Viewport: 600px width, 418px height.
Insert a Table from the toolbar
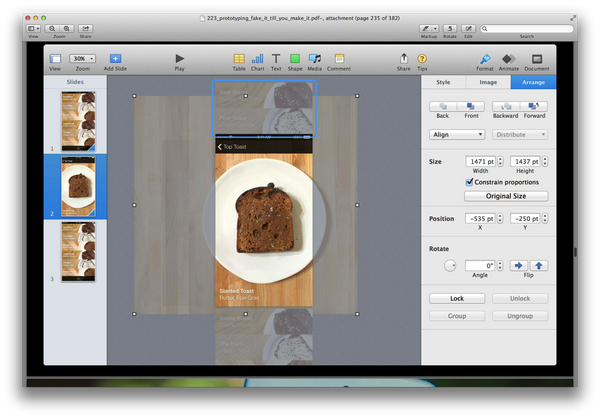(x=239, y=59)
